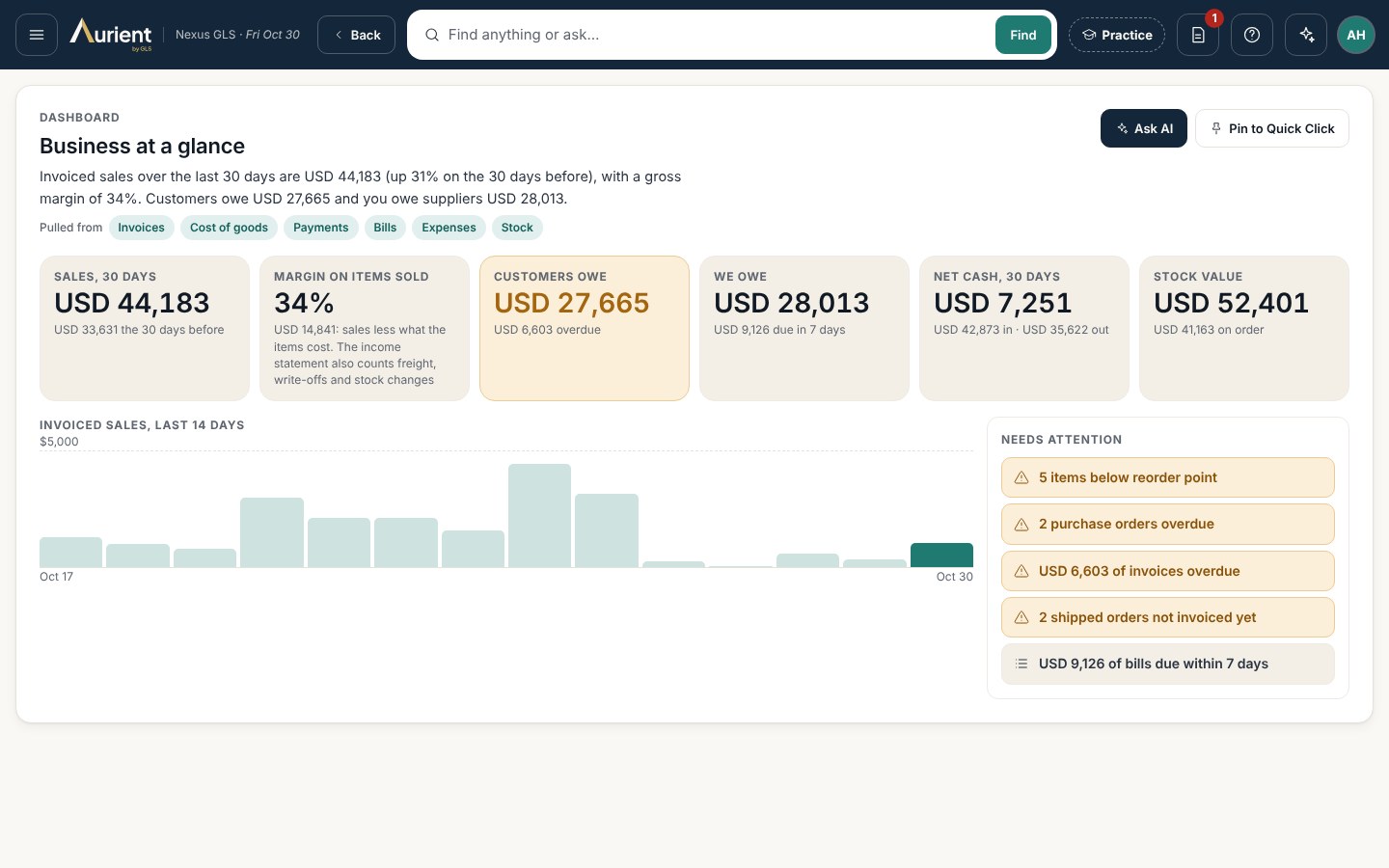Screen dimensions: 1389x868
Task: Open the Margin on items sold card
Action: [x=365, y=328]
